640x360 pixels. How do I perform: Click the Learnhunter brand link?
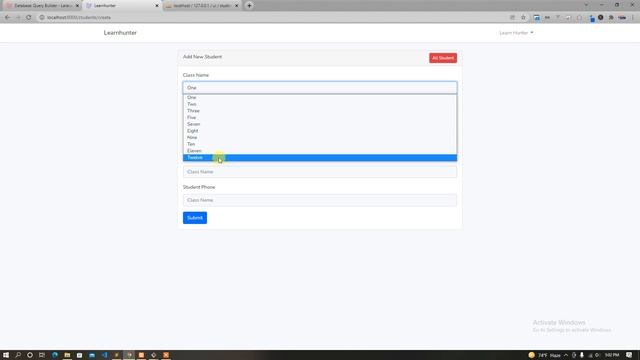point(120,33)
